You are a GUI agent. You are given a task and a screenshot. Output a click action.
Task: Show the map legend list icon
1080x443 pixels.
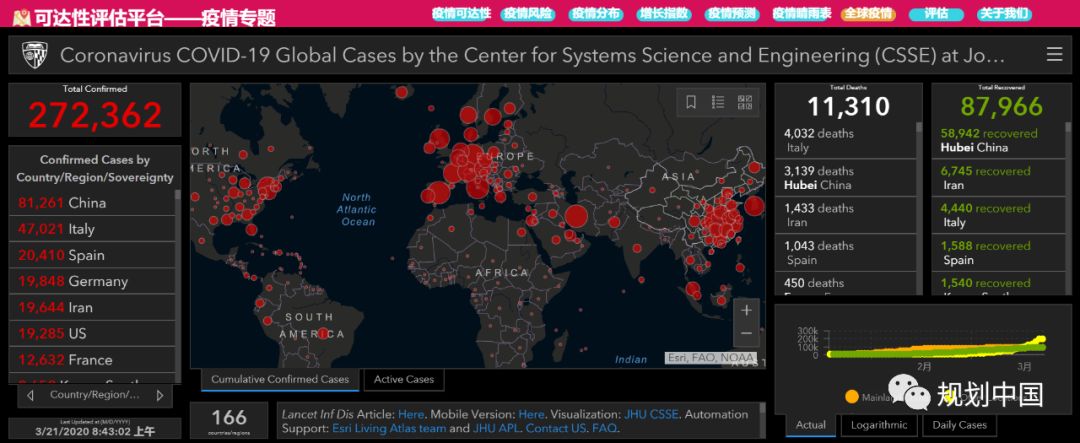tap(718, 102)
